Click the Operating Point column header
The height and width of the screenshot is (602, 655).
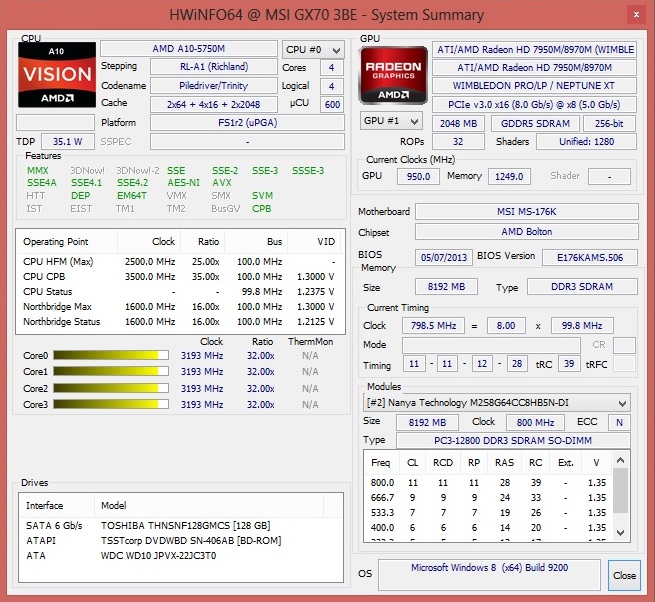tap(67, 241)
